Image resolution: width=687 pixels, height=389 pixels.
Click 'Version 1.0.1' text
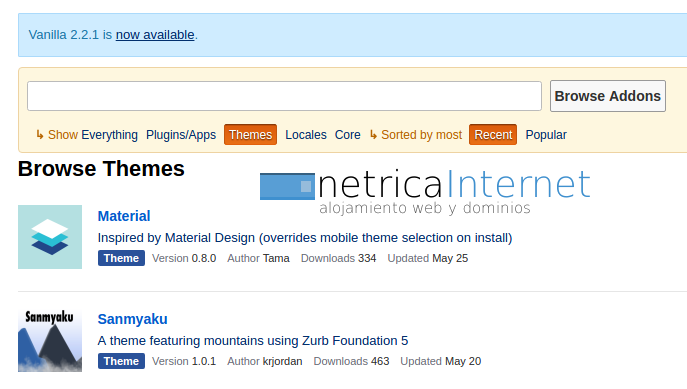point(184,361)
